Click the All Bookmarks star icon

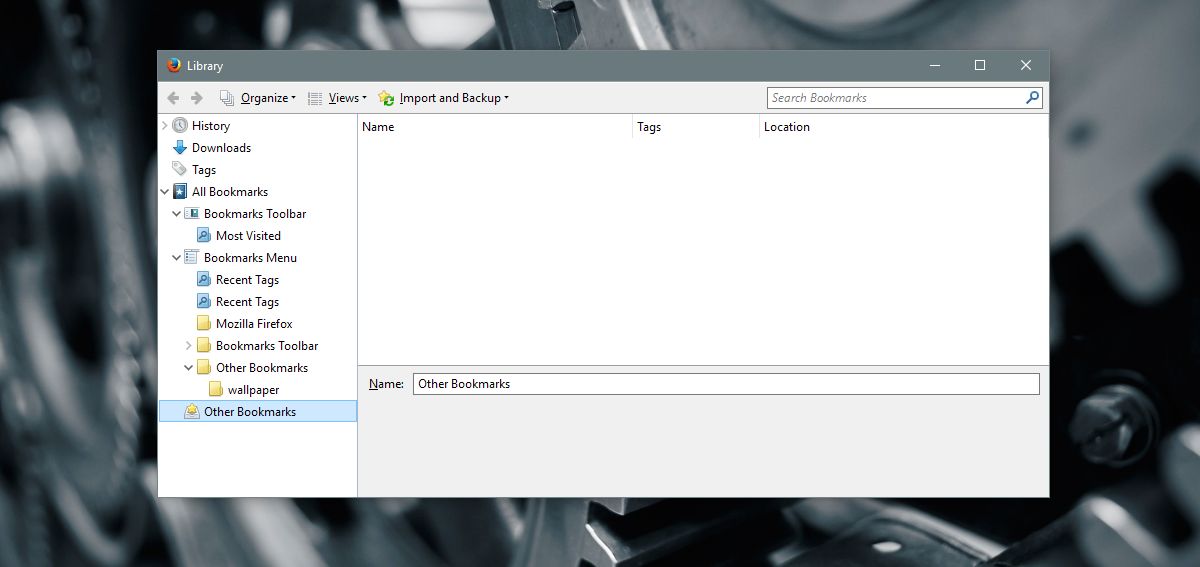click(180, 192)
